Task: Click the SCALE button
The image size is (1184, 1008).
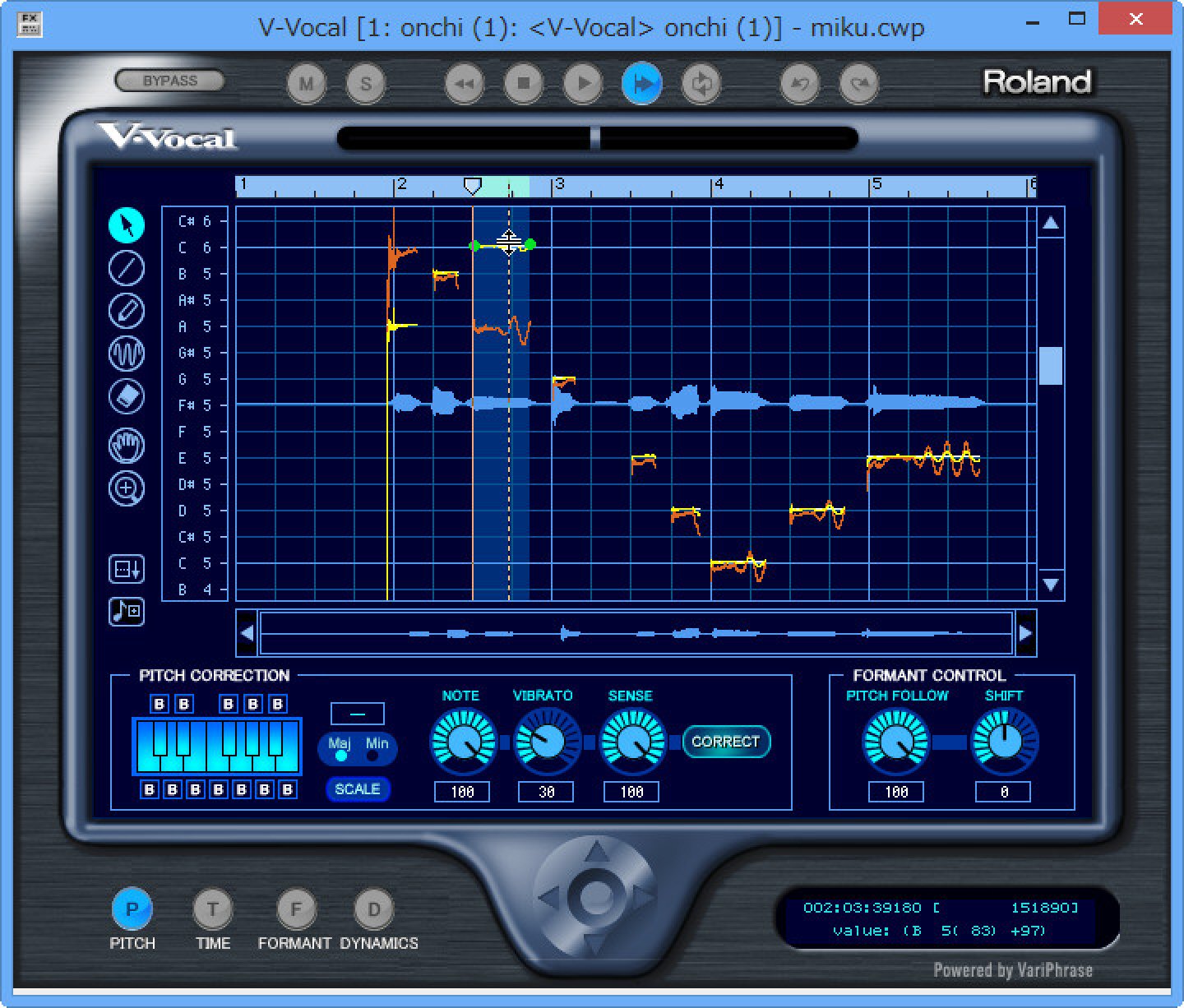Action: tap(358, 788)
